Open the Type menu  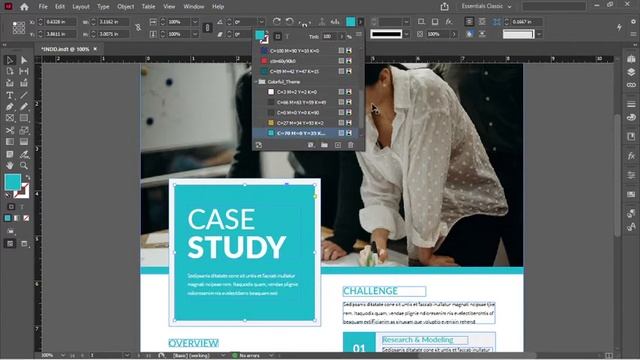[x=103, y=7]
